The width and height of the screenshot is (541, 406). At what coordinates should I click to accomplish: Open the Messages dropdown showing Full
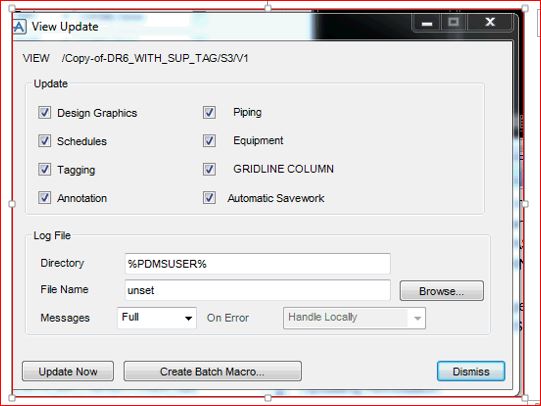point(157,318)
